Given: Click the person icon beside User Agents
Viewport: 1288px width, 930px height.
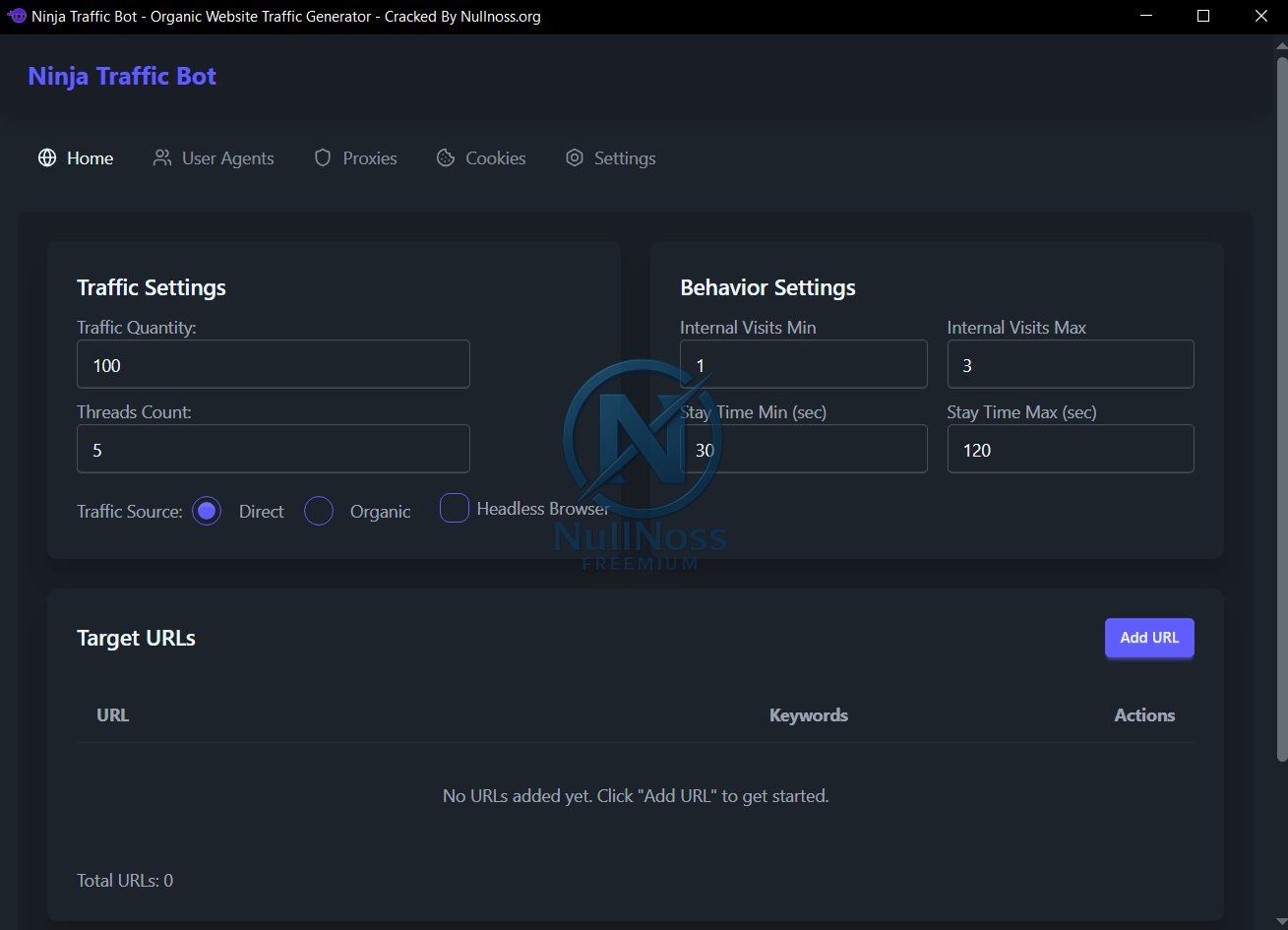Looking at the screenshot, I should click(x=161, y=157).
